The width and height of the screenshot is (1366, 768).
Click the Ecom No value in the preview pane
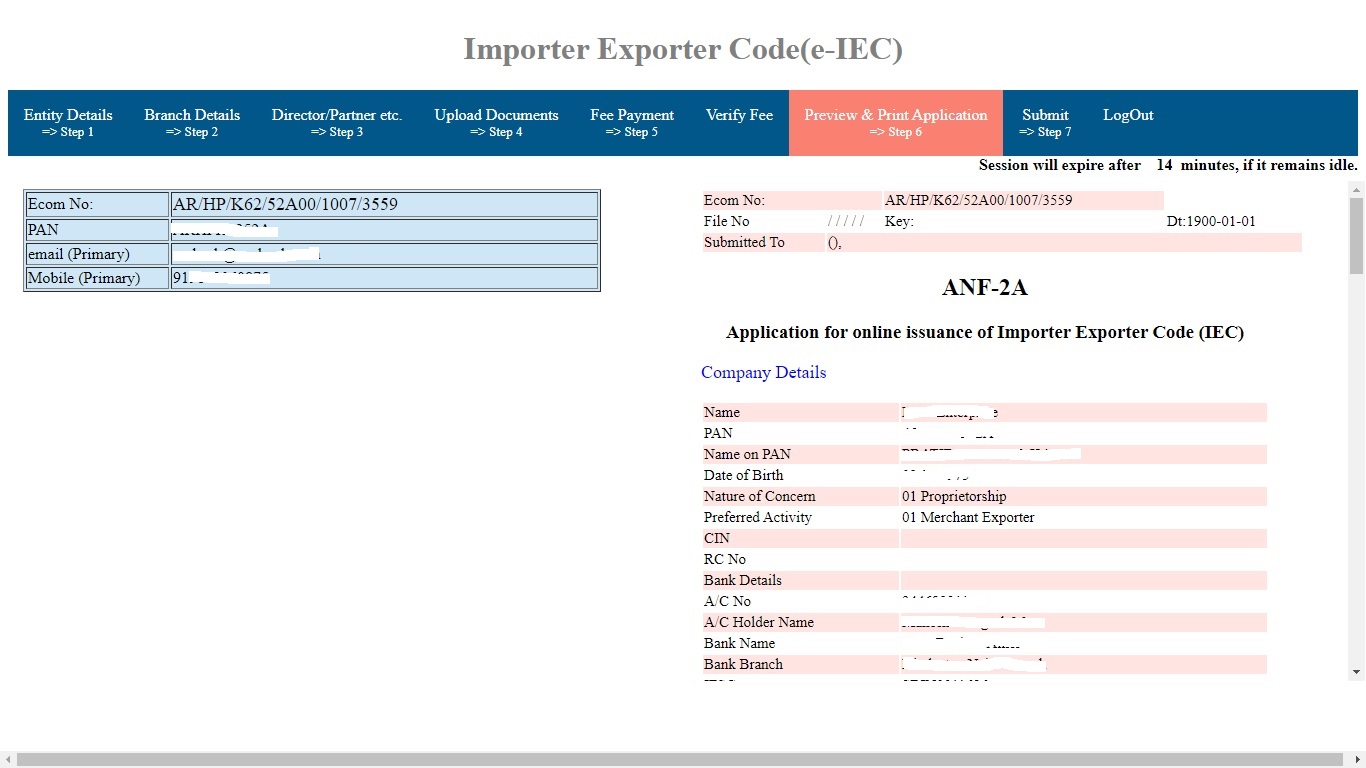tap(978, 200)
